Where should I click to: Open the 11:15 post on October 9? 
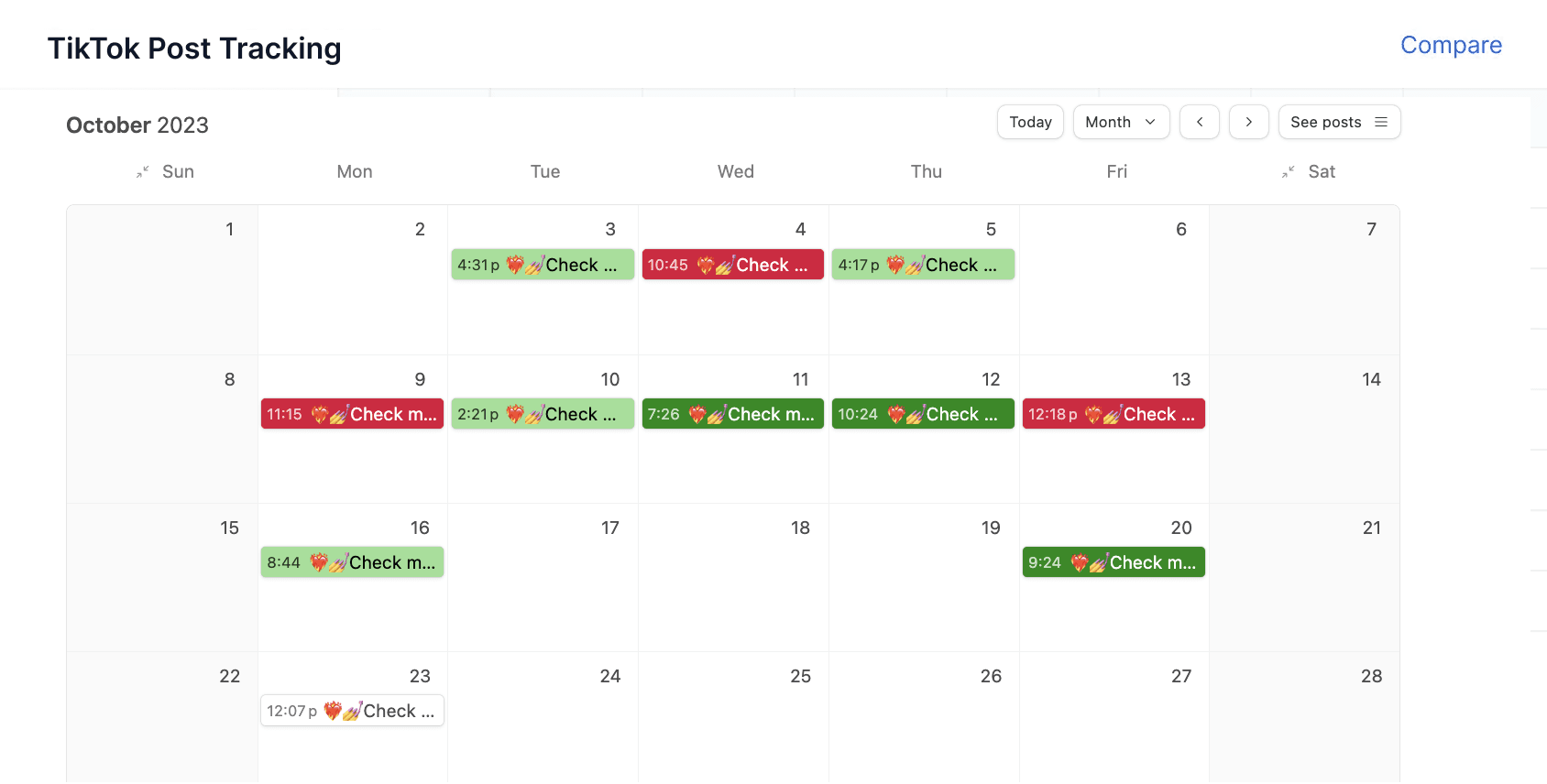click(352, 414)
